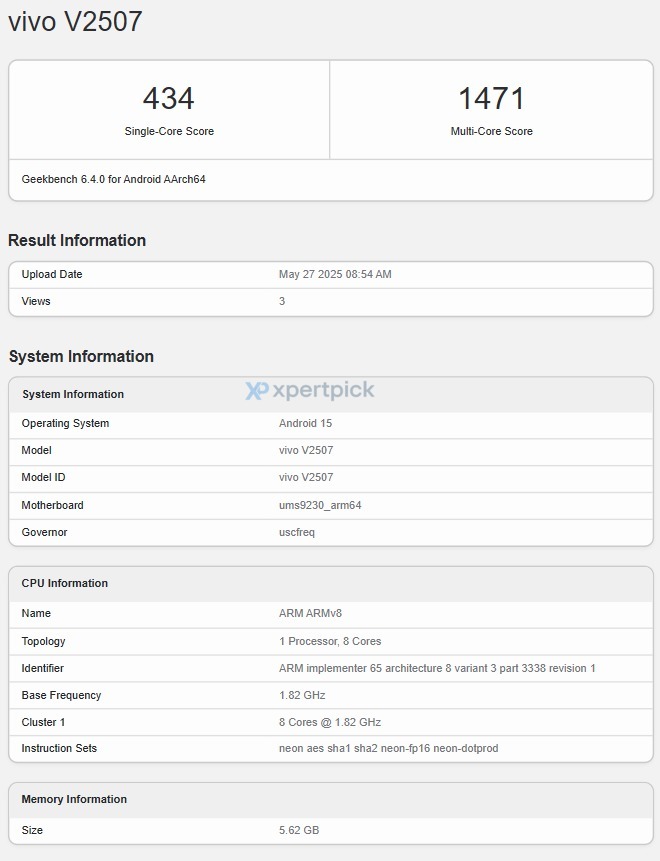Select the uscfreq governor value
Image resolution: width=660 pixels, height=861 pixels.
(297, 533)
